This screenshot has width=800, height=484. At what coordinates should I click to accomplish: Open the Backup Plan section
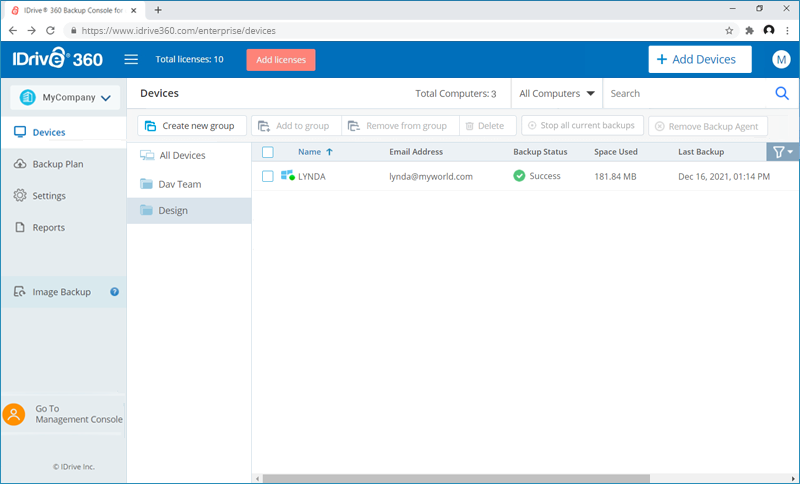pyautogui.click(x=63, y=164)
